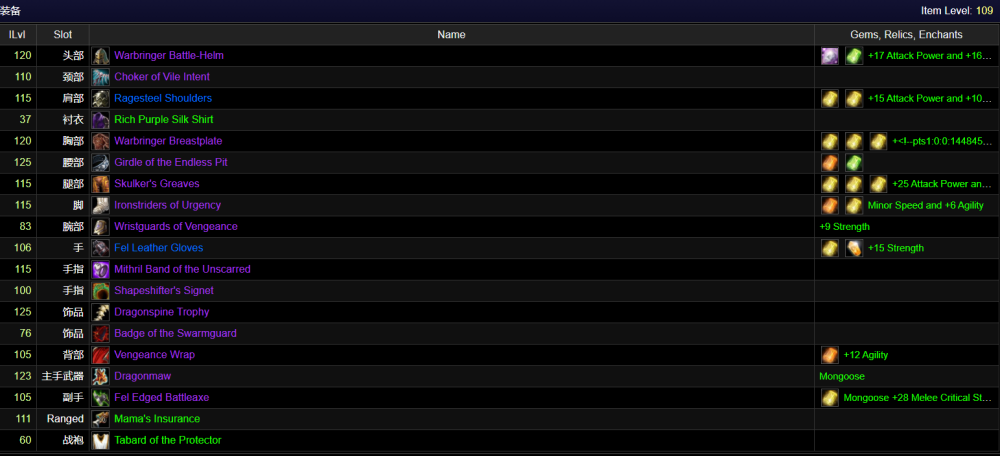1000x456 pixels.
Task: Click the '+15 Strength' enchant text
Action: pyautogui.click(x=895, y=248)
